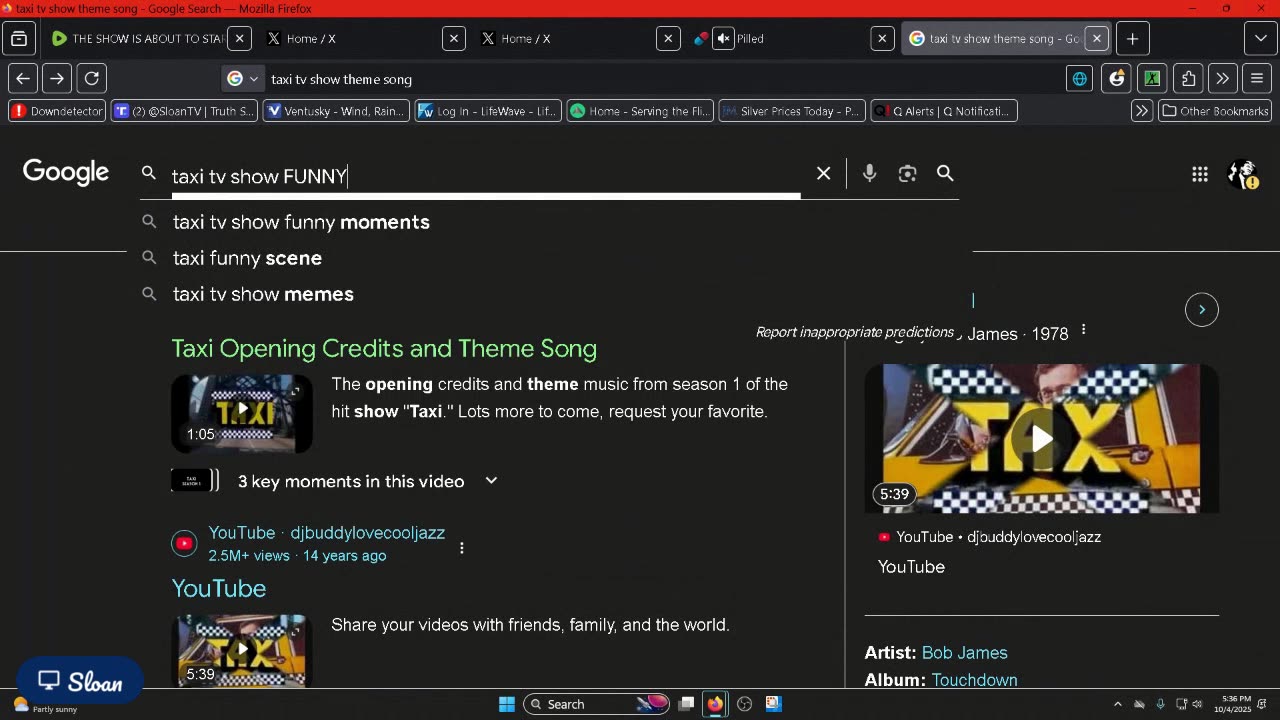This screenshot has width=1280, height=720.
Task: Open the Q Alerts bookmark
Action: tap(944, 111)
